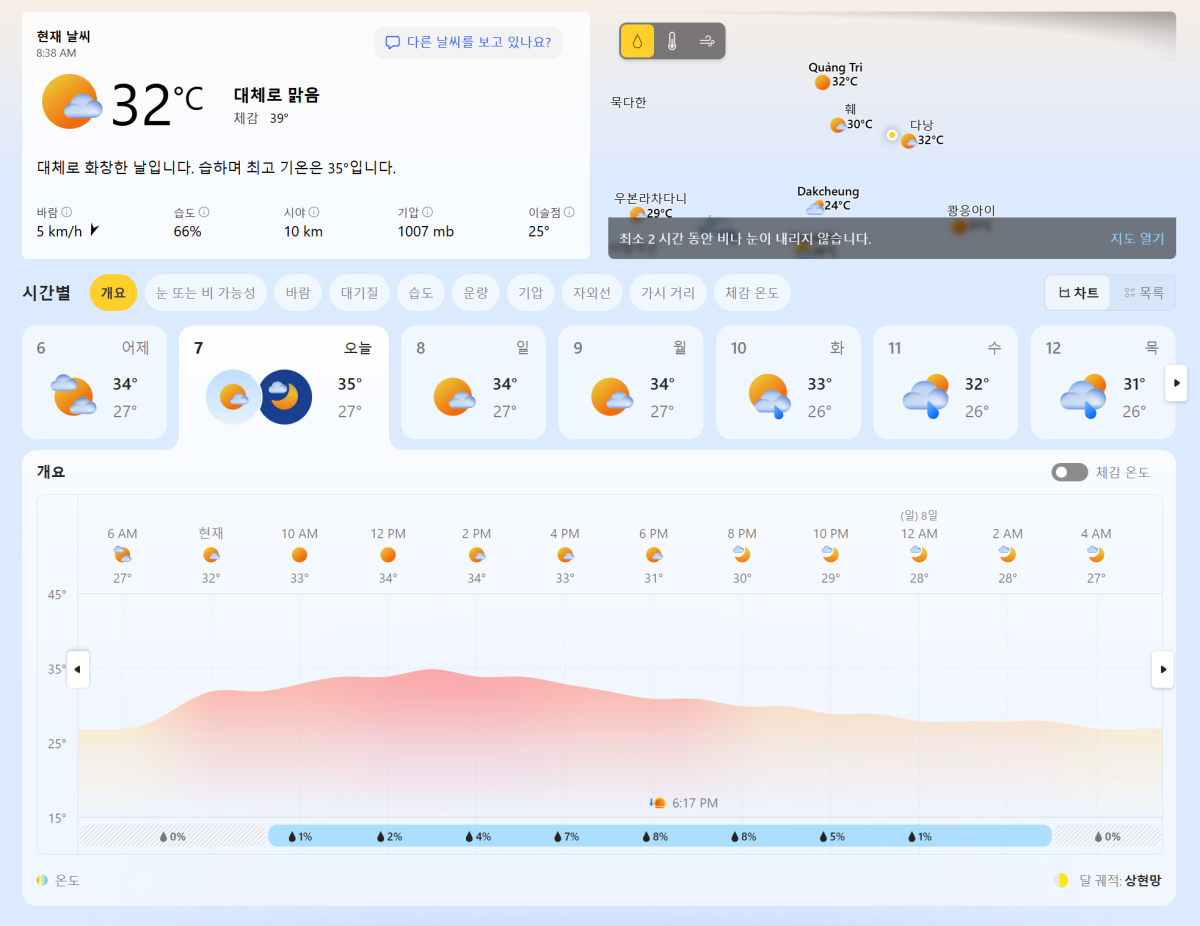Select the hourly 체감 온도 tab
The image size is (1200, 926).
pyautogui.click(x=753, y=293)
